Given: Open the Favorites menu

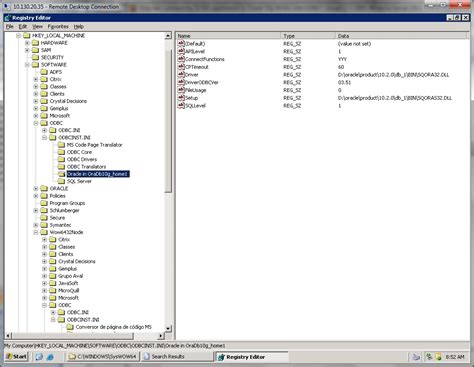Looking at the screenshot, I should pyautogui.click(x=58, y=26).
